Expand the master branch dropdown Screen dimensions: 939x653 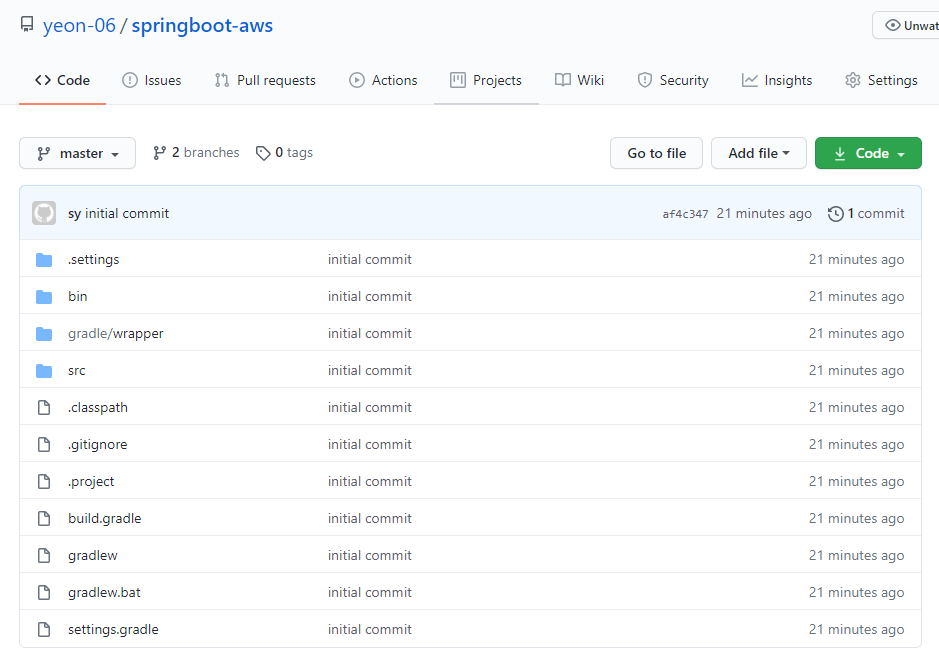[x=77, y=153]
